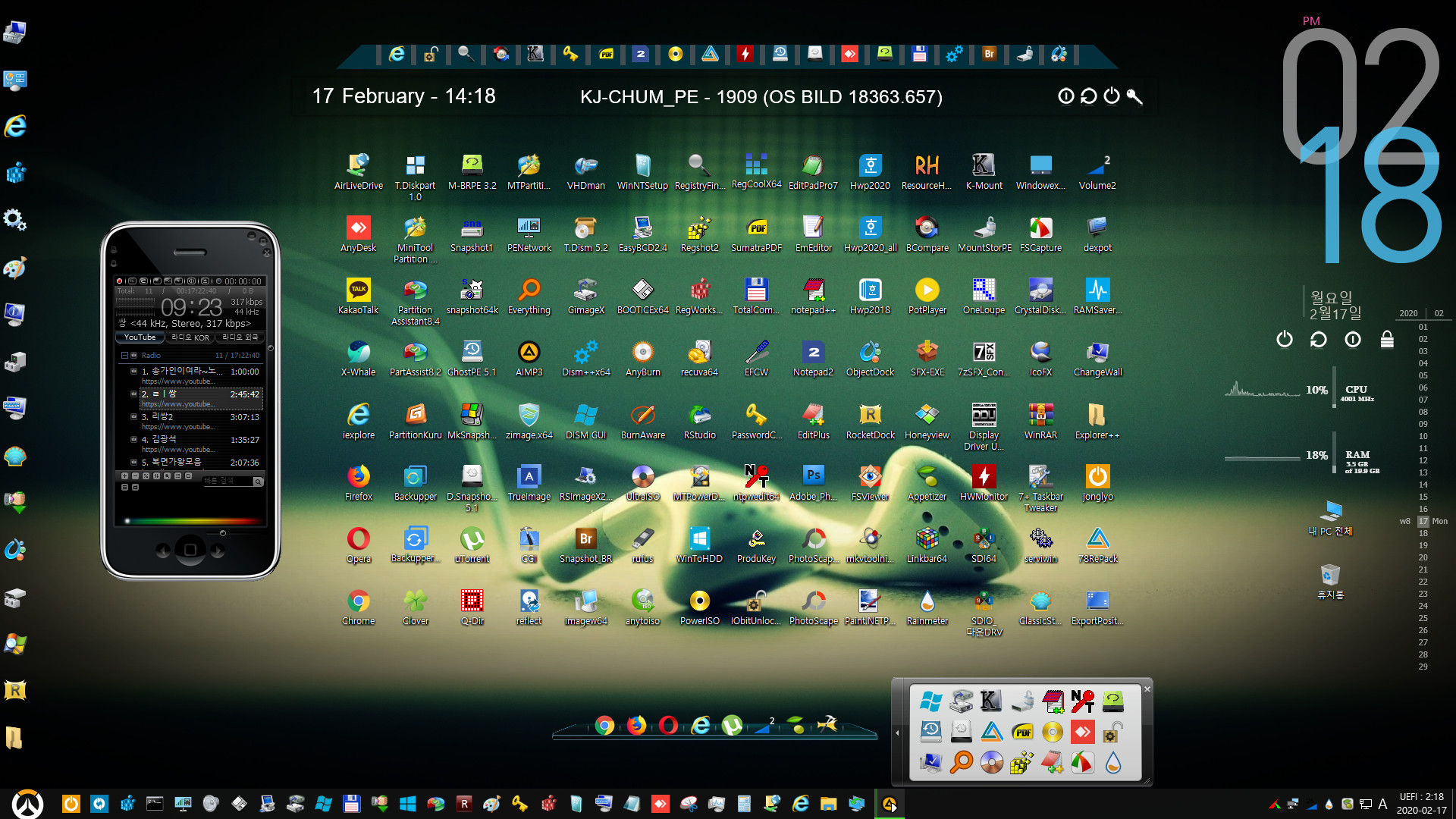Click the Rainmeter drop in the gray launcher panel
Screen dimensions: 1456x819
(x=1112, y=761)
